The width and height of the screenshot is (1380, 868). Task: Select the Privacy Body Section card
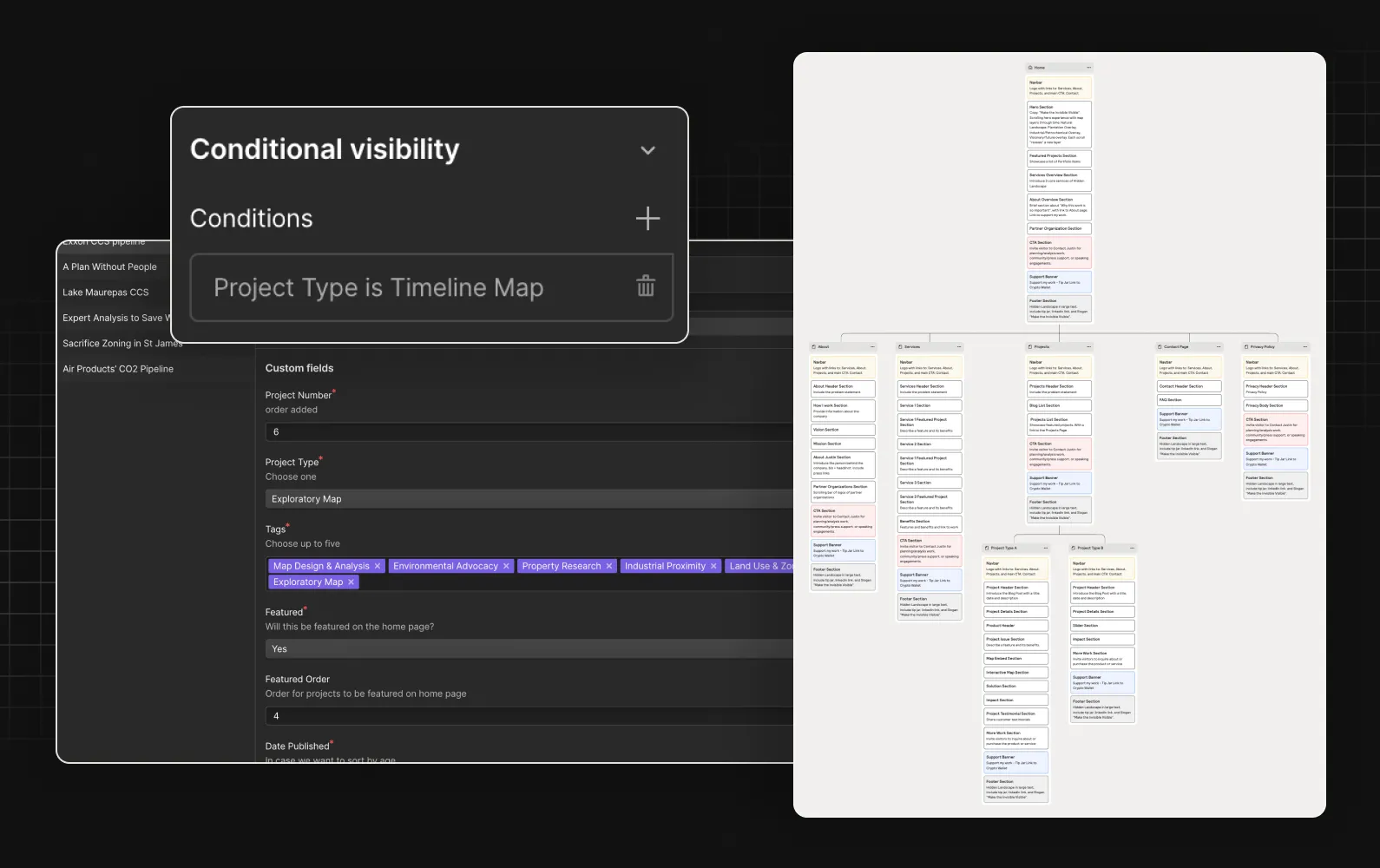click(x=1276, y=405)
